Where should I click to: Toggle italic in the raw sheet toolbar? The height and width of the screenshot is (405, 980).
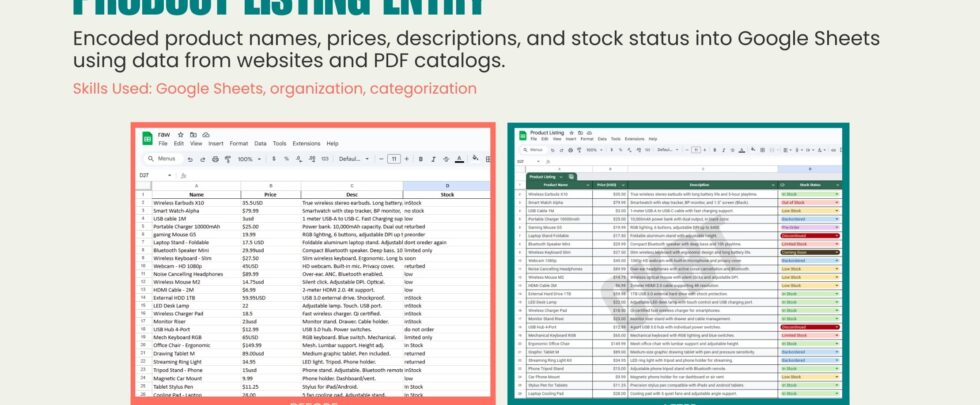pyautogui.click(x=433, y=159)
